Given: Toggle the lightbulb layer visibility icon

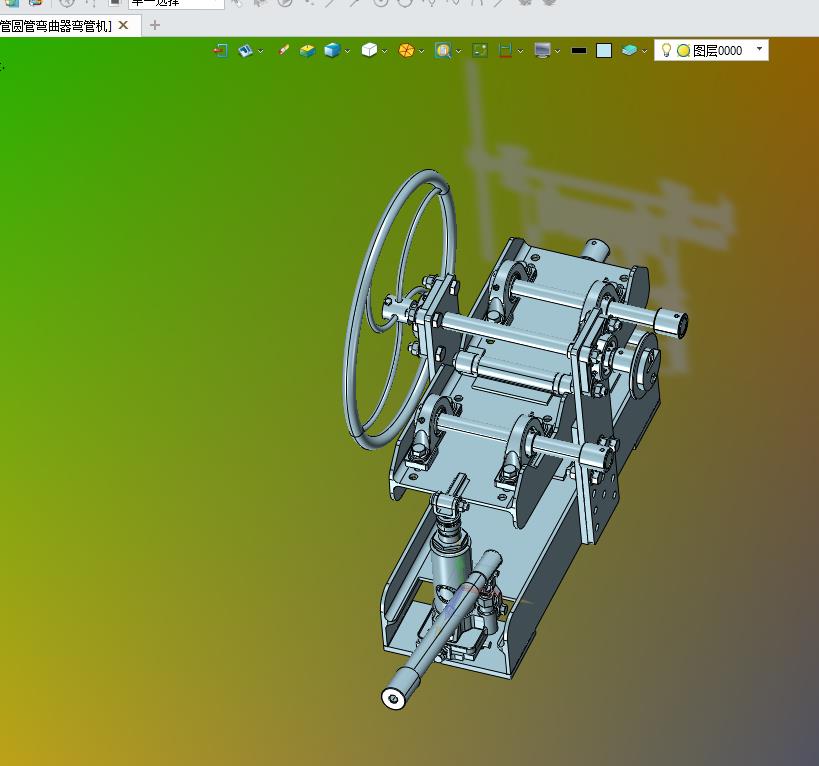Looking at the screenshot, I should click(x=666, y=50).
